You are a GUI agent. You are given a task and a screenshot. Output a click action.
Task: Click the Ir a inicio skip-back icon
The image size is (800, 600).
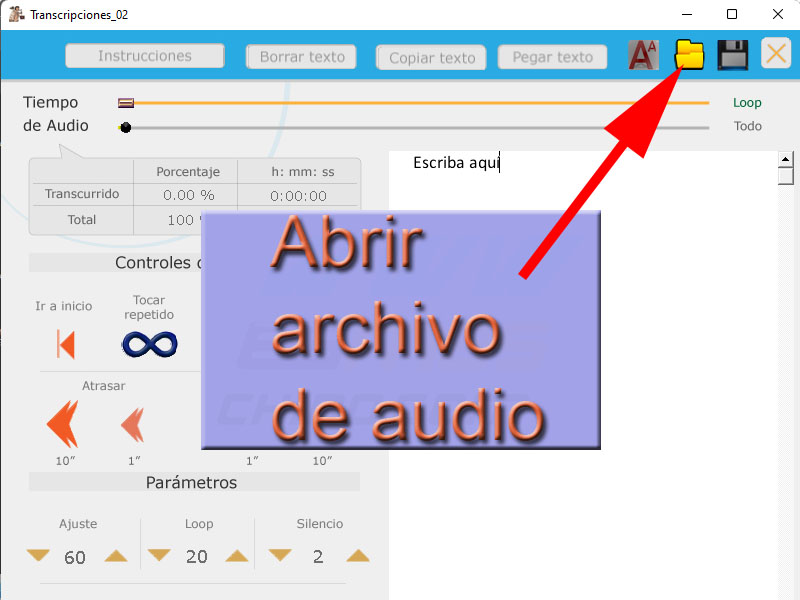(x=66, y=344)
